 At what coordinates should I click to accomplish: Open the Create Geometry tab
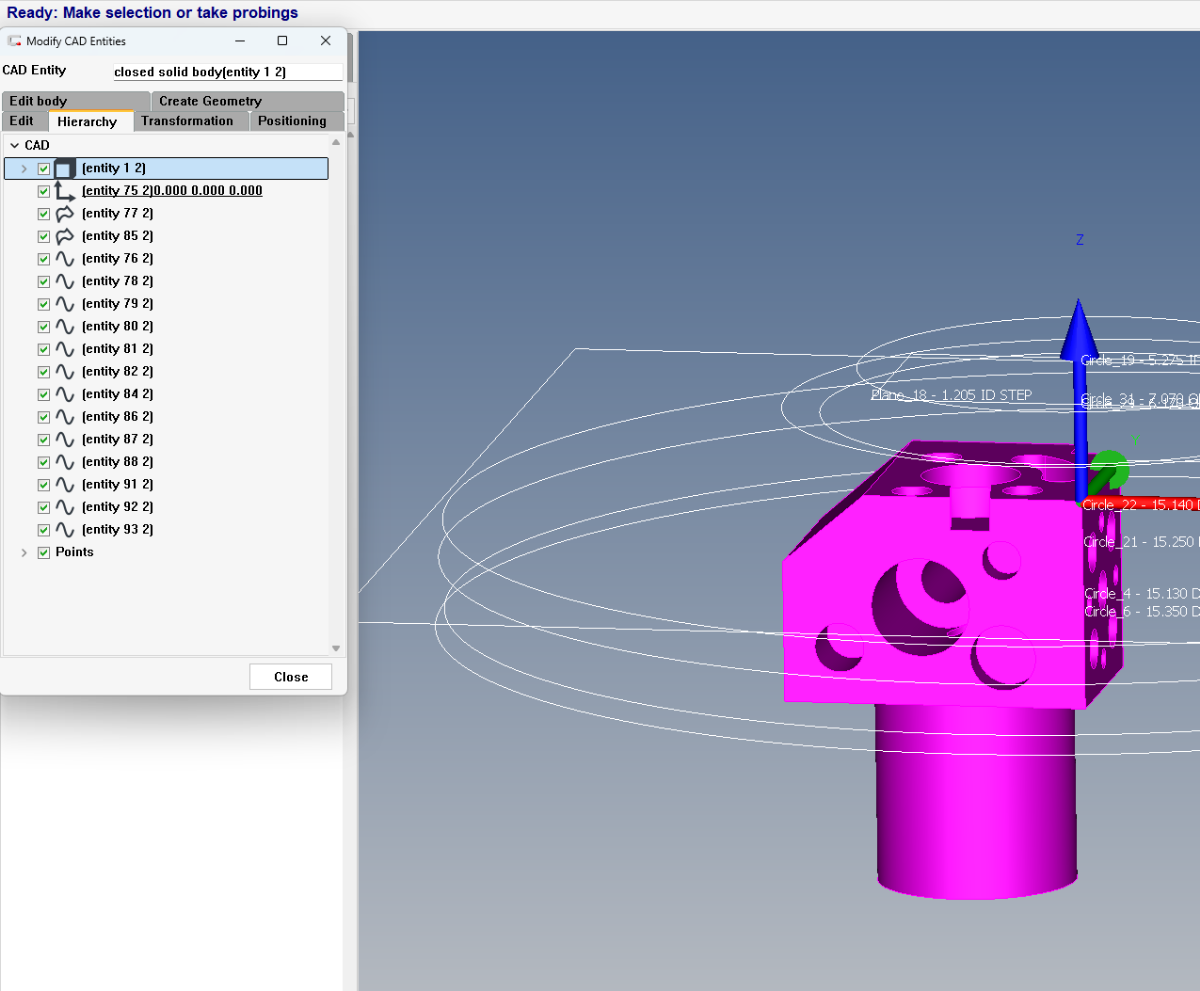[210, 101]
